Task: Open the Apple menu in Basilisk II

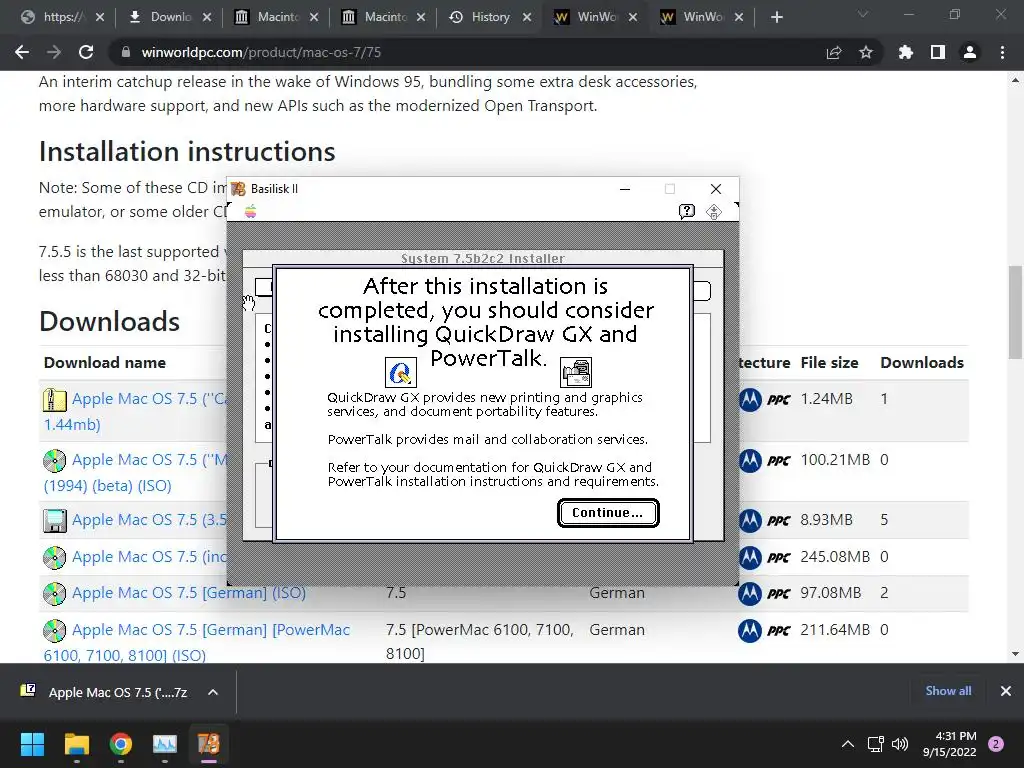Action: [251, 211]
